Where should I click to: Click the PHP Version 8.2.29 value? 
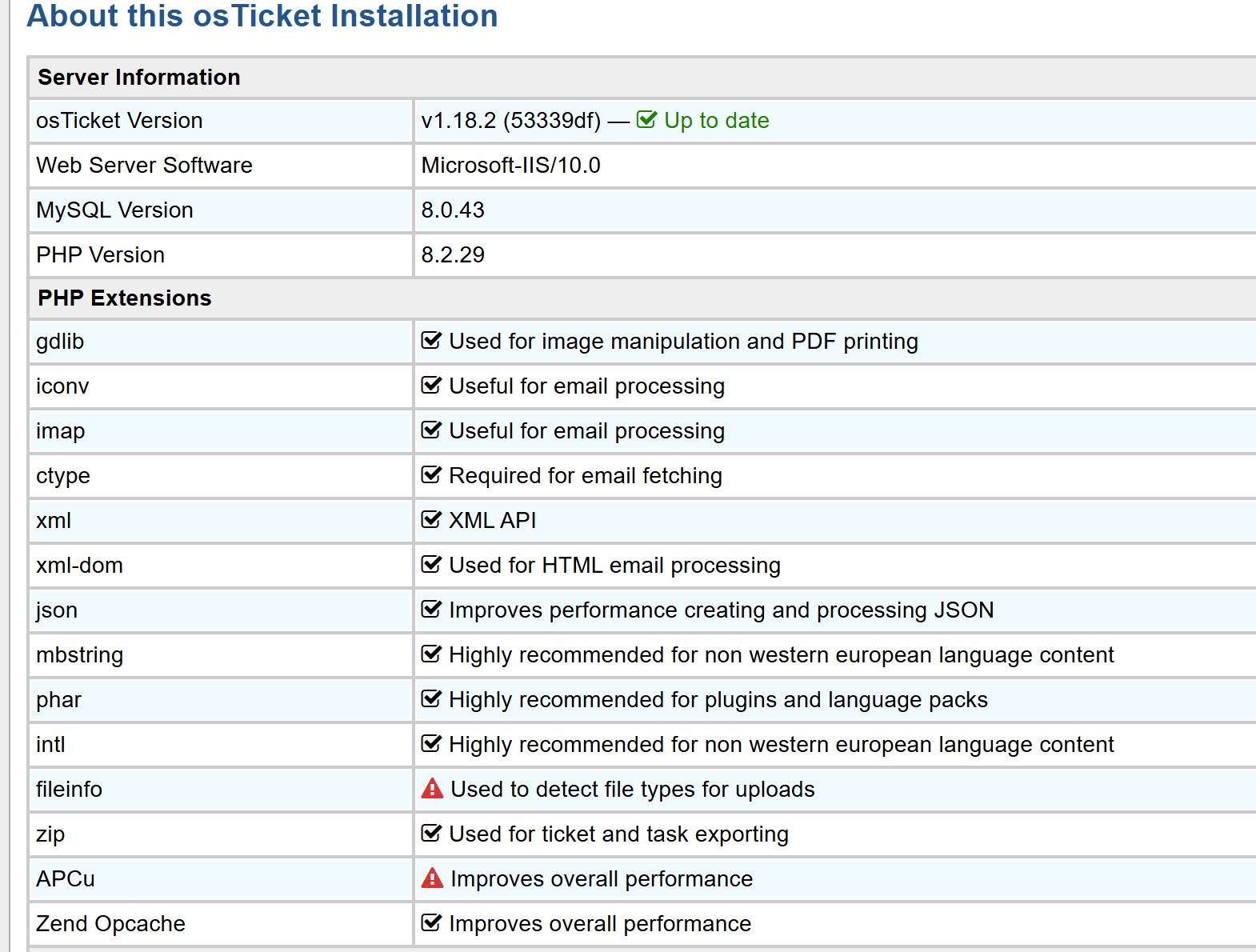click(453, 254)
